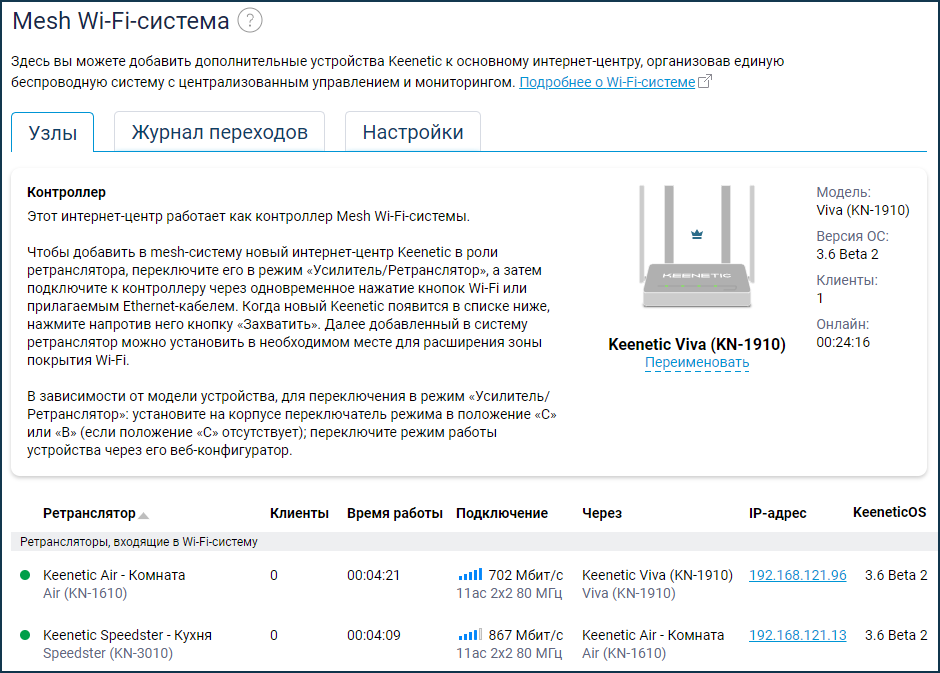The width and height of the screenshot is (940, 673).
Task: Click the 702 Мбит/с speed value
Action: 526,575
